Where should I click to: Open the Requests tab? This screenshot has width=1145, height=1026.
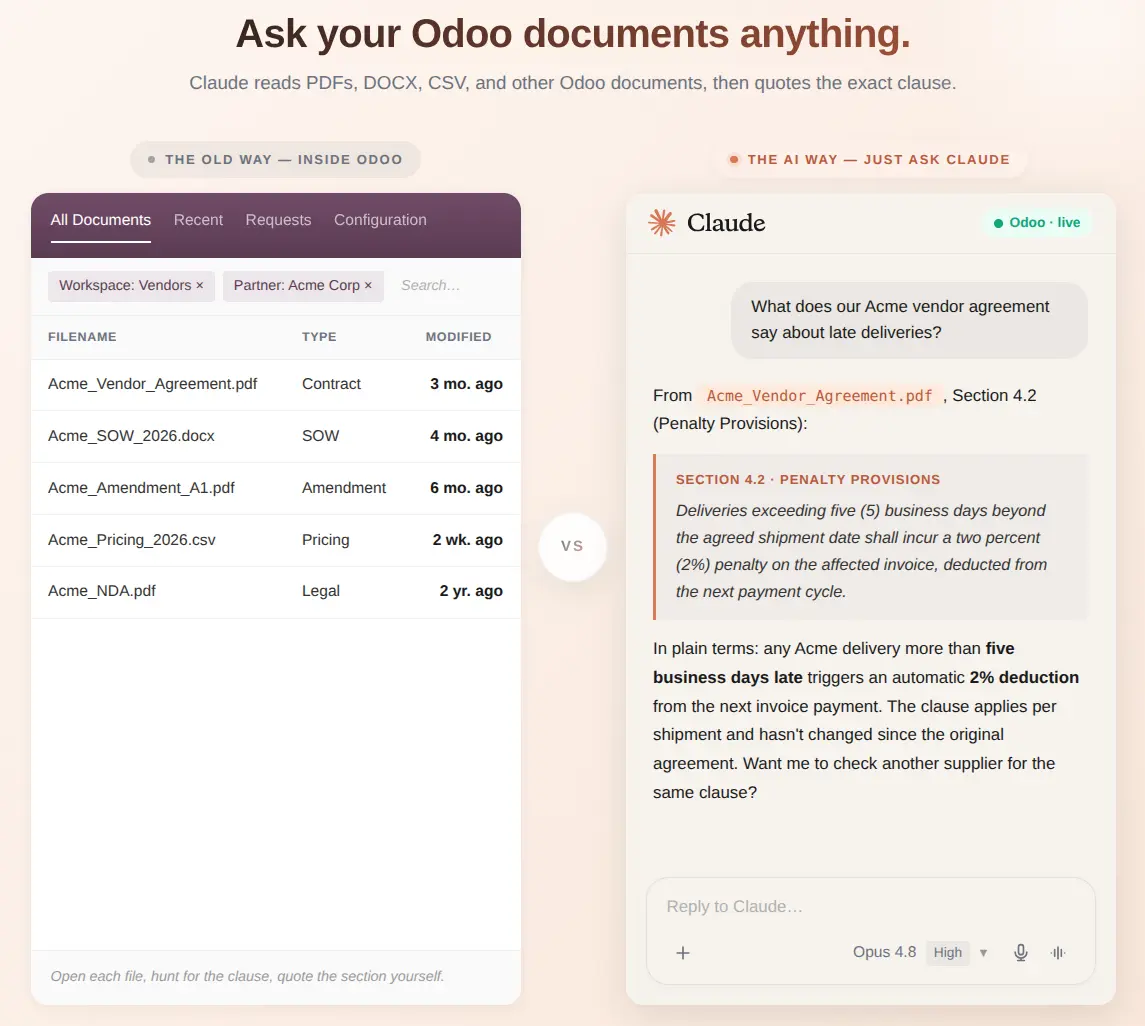pyautogui.click(x=278, y=220)
